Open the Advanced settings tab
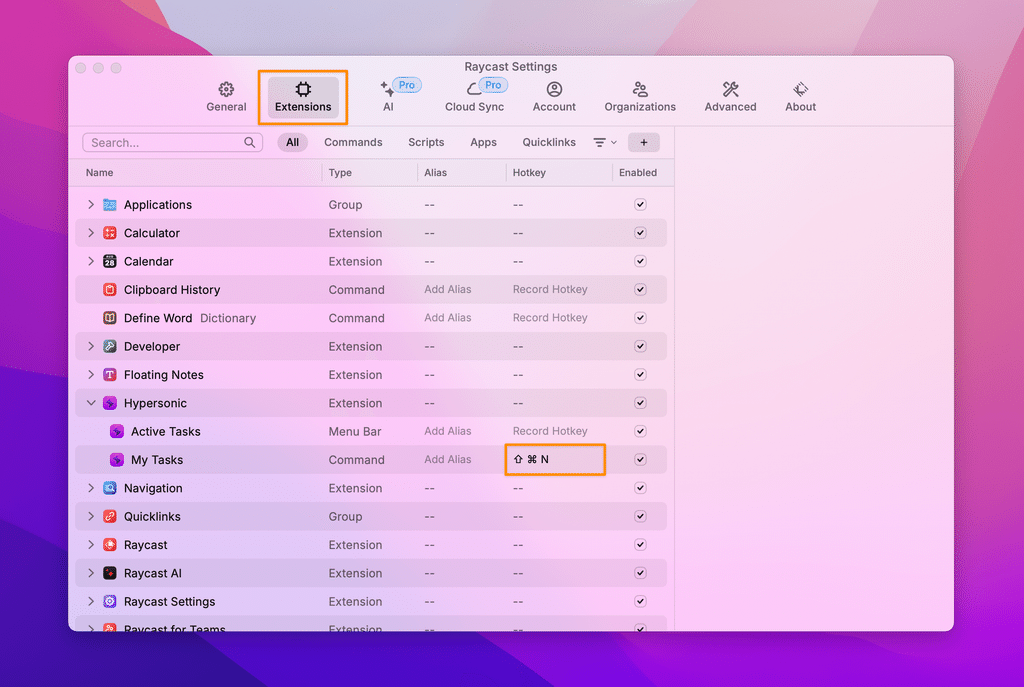Viewport: 1024px width, 687px height. click(x=730, y=97)
